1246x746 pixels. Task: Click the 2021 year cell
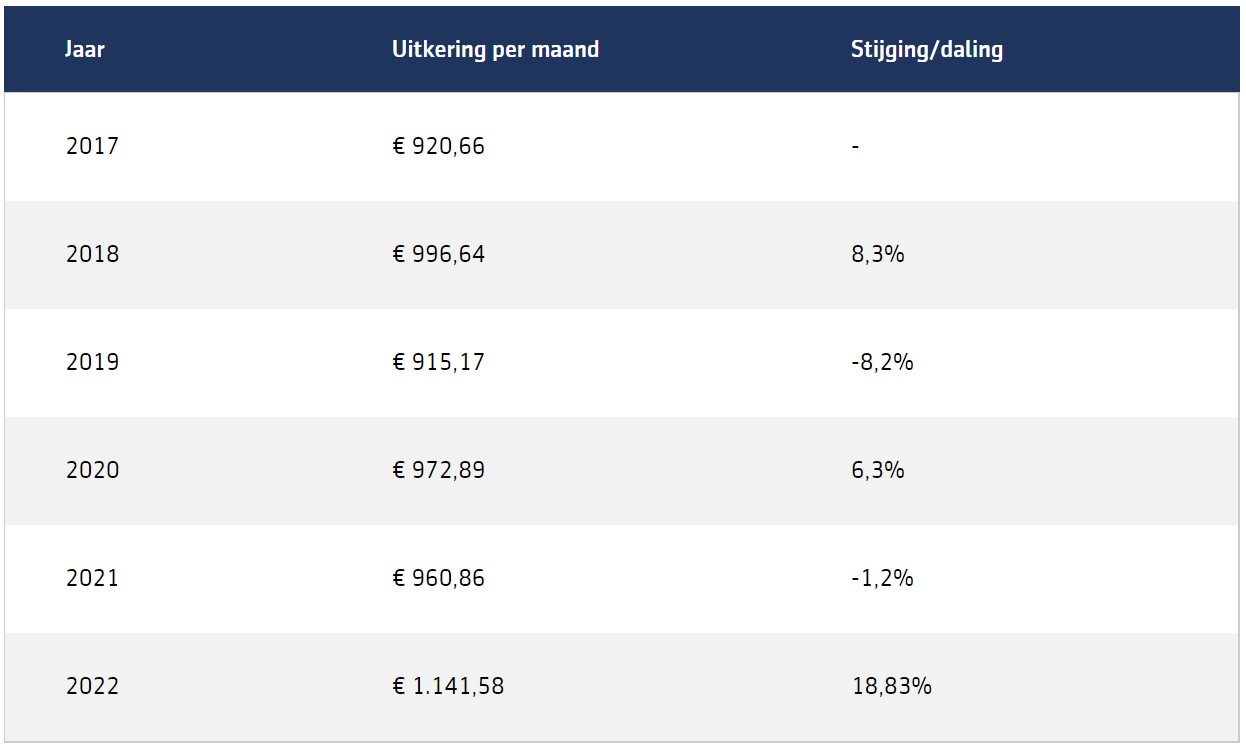92,578
